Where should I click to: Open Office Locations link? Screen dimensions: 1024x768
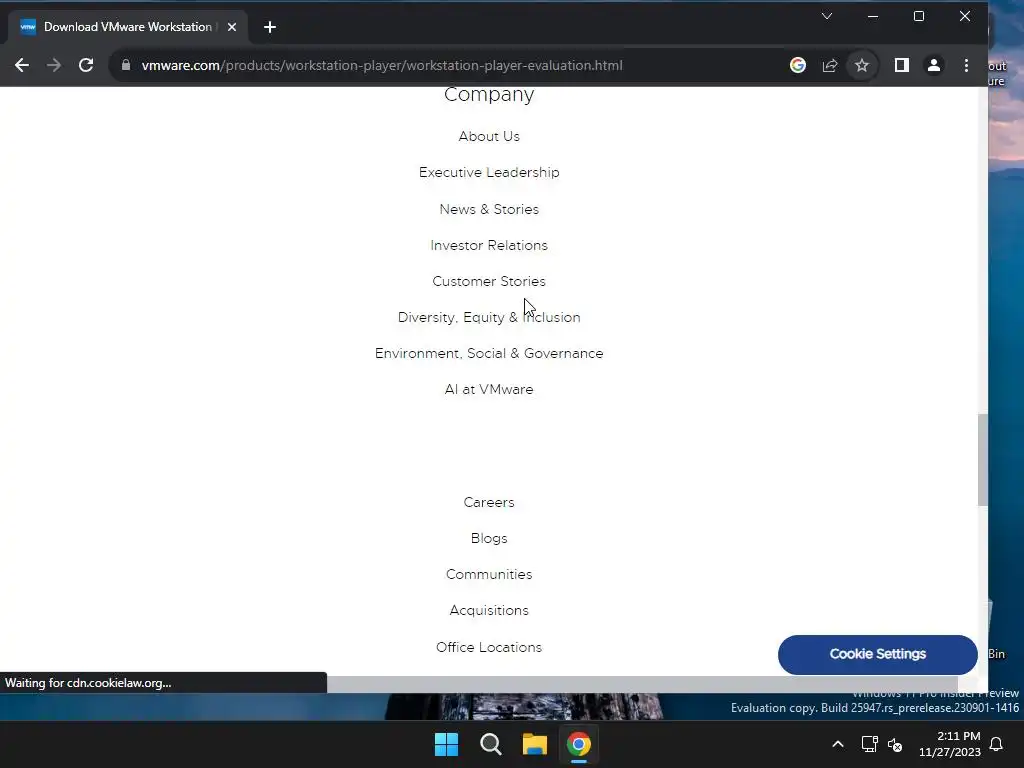489,647
